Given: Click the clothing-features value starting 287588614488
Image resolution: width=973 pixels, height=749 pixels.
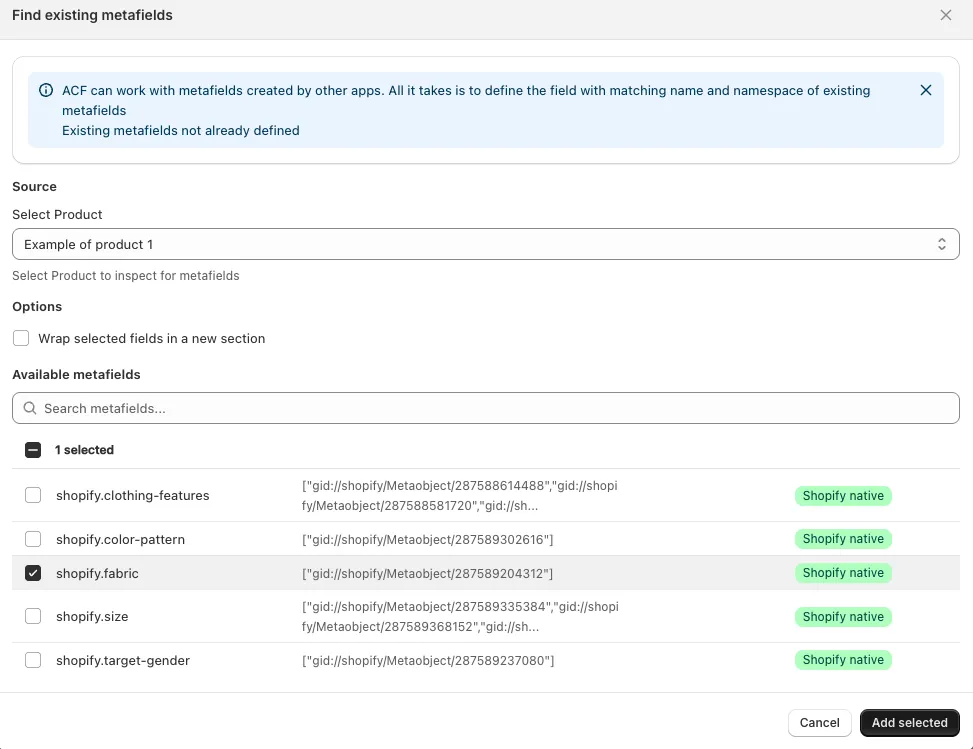Looking at the screenshot, I should click(x=460, y=496).
